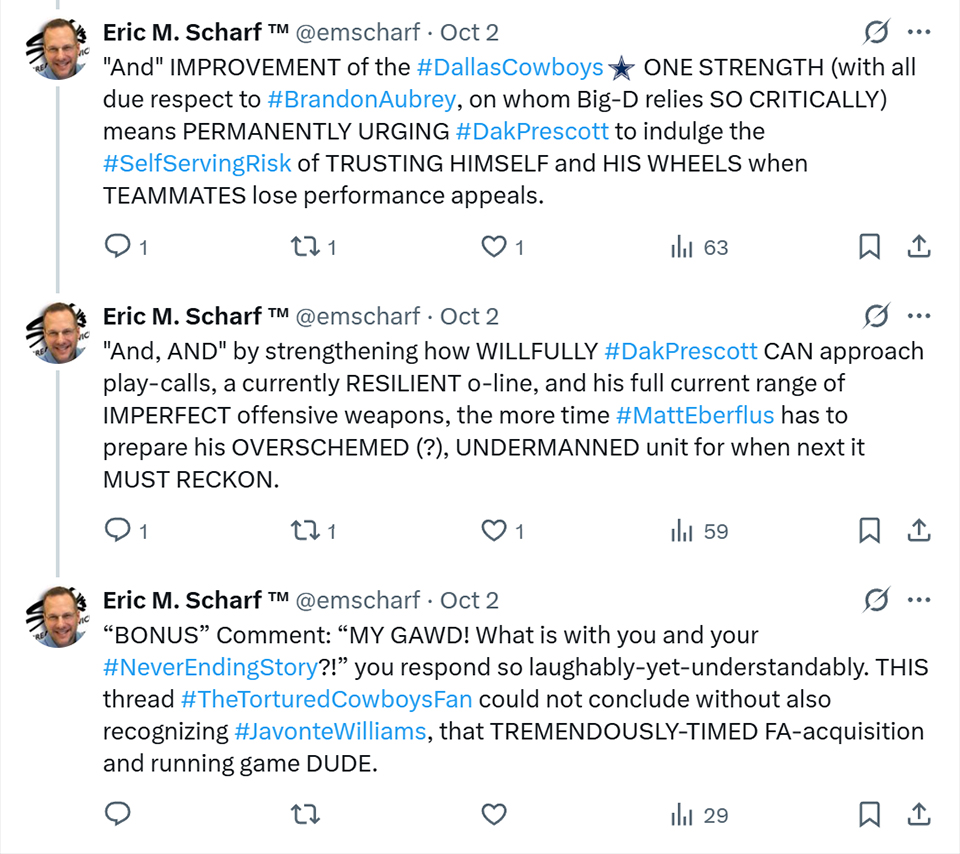Open more options on the BONUS Comment tweet

click(919, 600)
